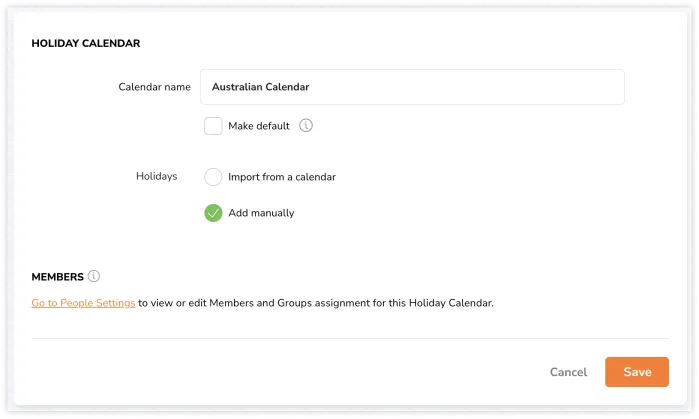
Task: Click the Holidays section label
Action: pyautogui.click(x=156, y=176)
